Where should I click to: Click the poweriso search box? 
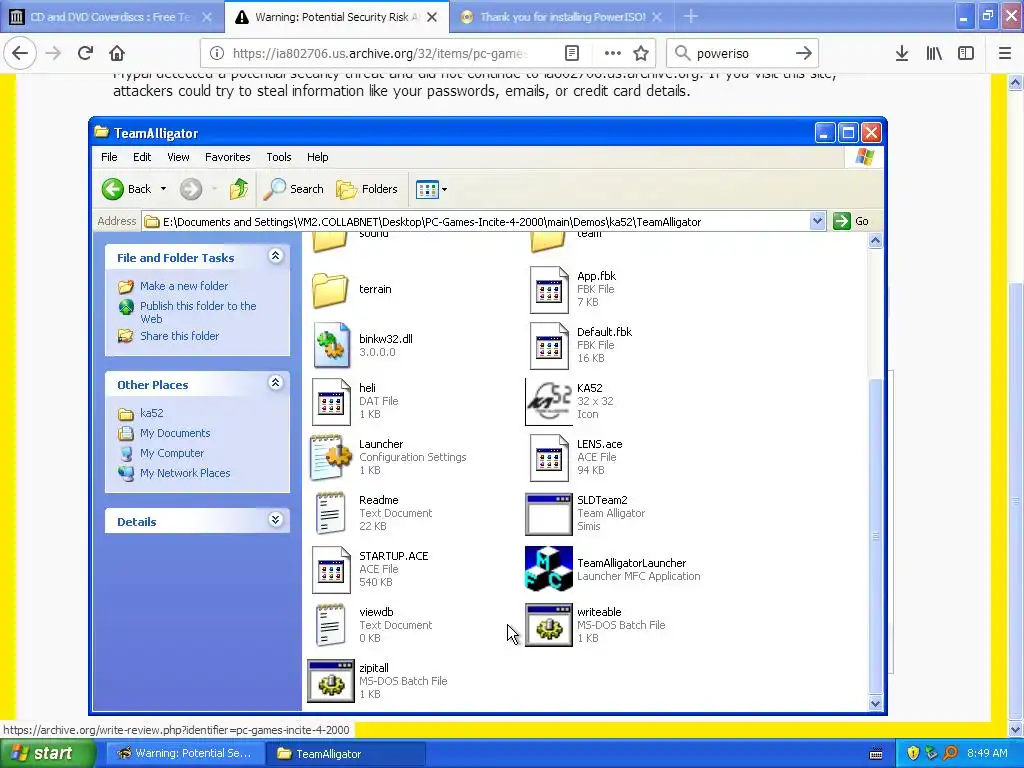(x=741, y=53)
